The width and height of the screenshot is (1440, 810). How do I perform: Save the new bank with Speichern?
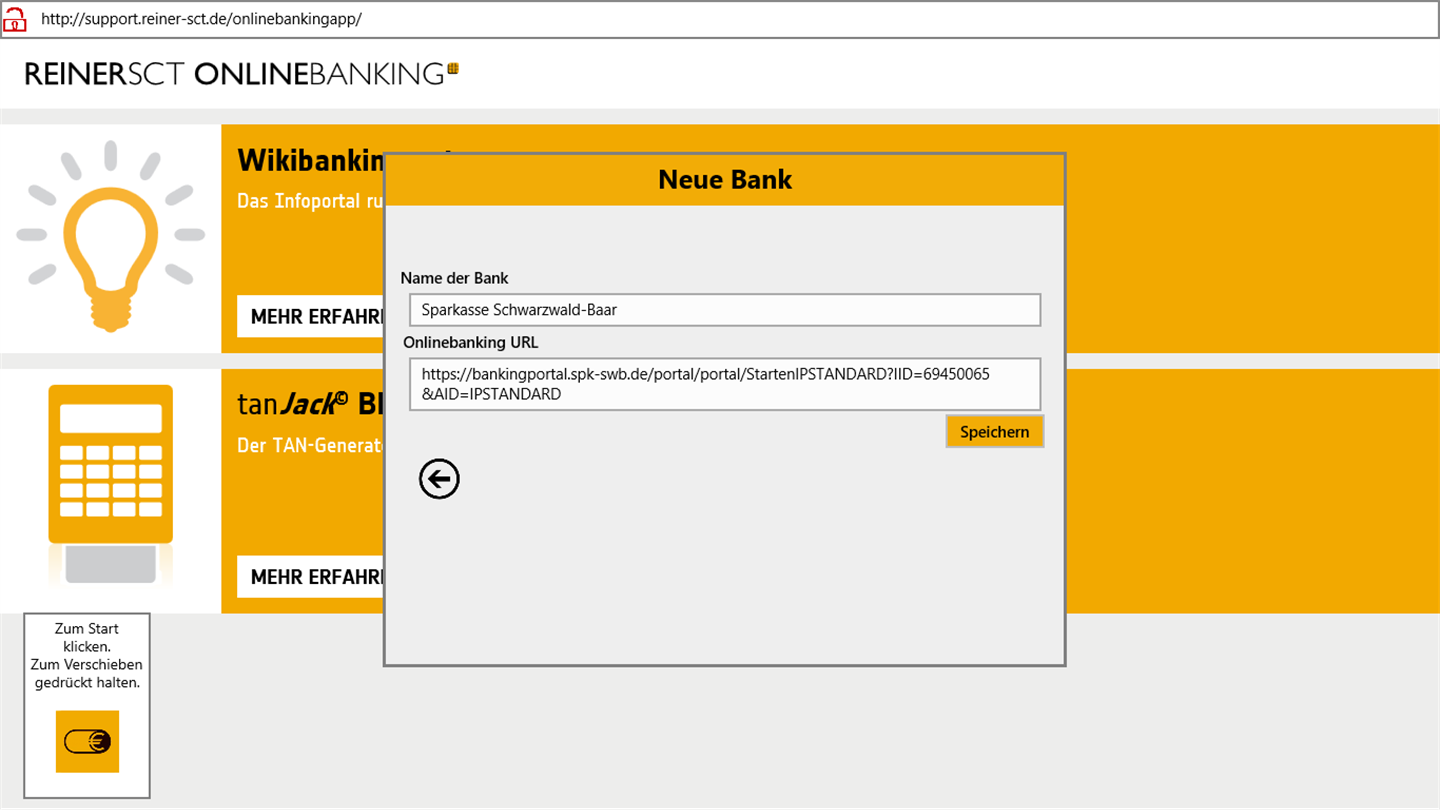(994, 432)
